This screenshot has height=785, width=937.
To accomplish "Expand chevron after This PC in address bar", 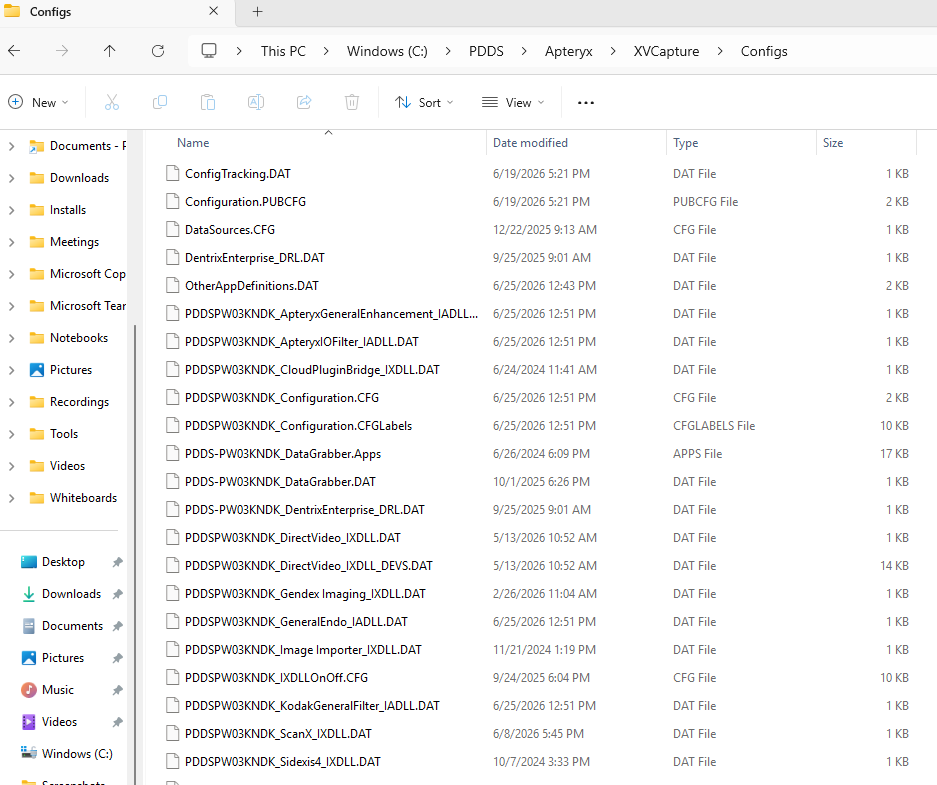I will click(x=326, y=51).
